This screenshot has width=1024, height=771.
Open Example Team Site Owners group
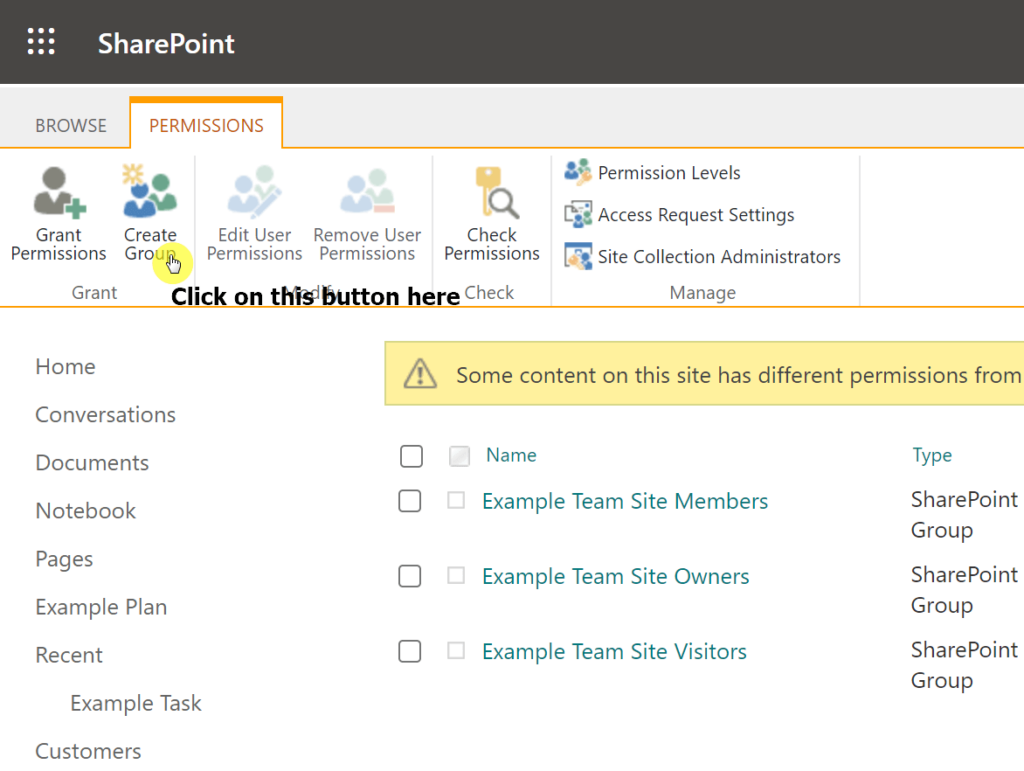tap(616, 576)
